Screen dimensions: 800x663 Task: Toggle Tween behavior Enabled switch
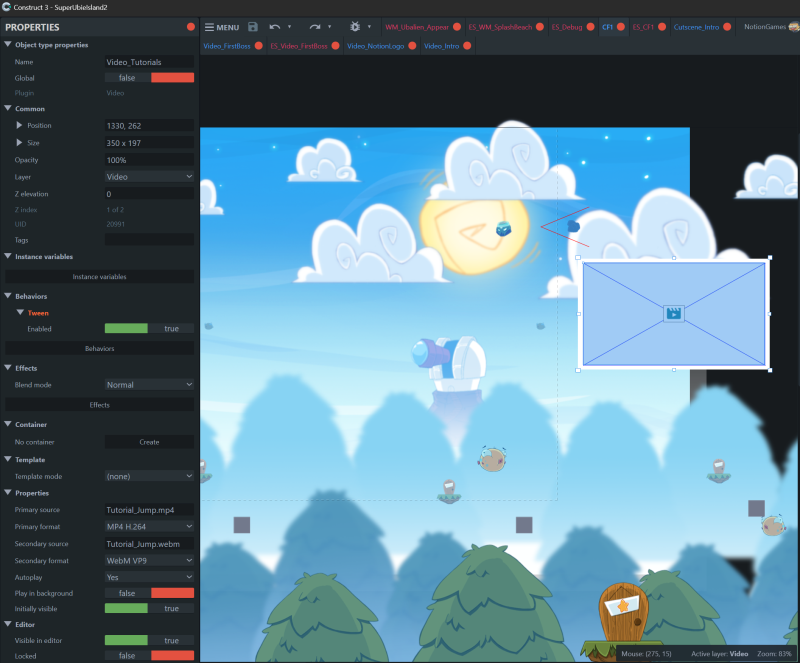coord(149,328)
